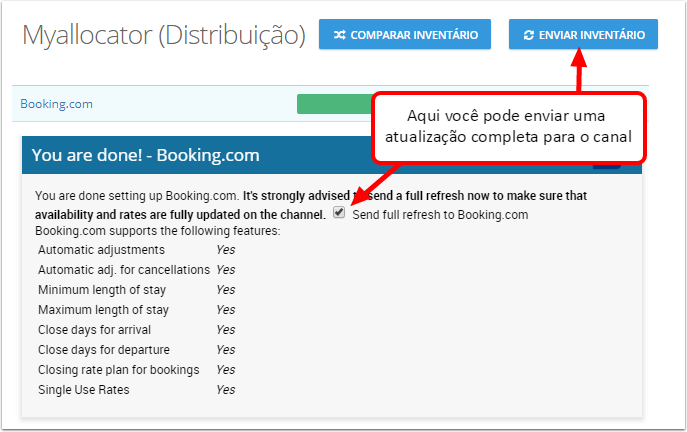Click the Yes value for Close days for arrival
This screenshot has width=687, height=432.
tap(226, 329)
